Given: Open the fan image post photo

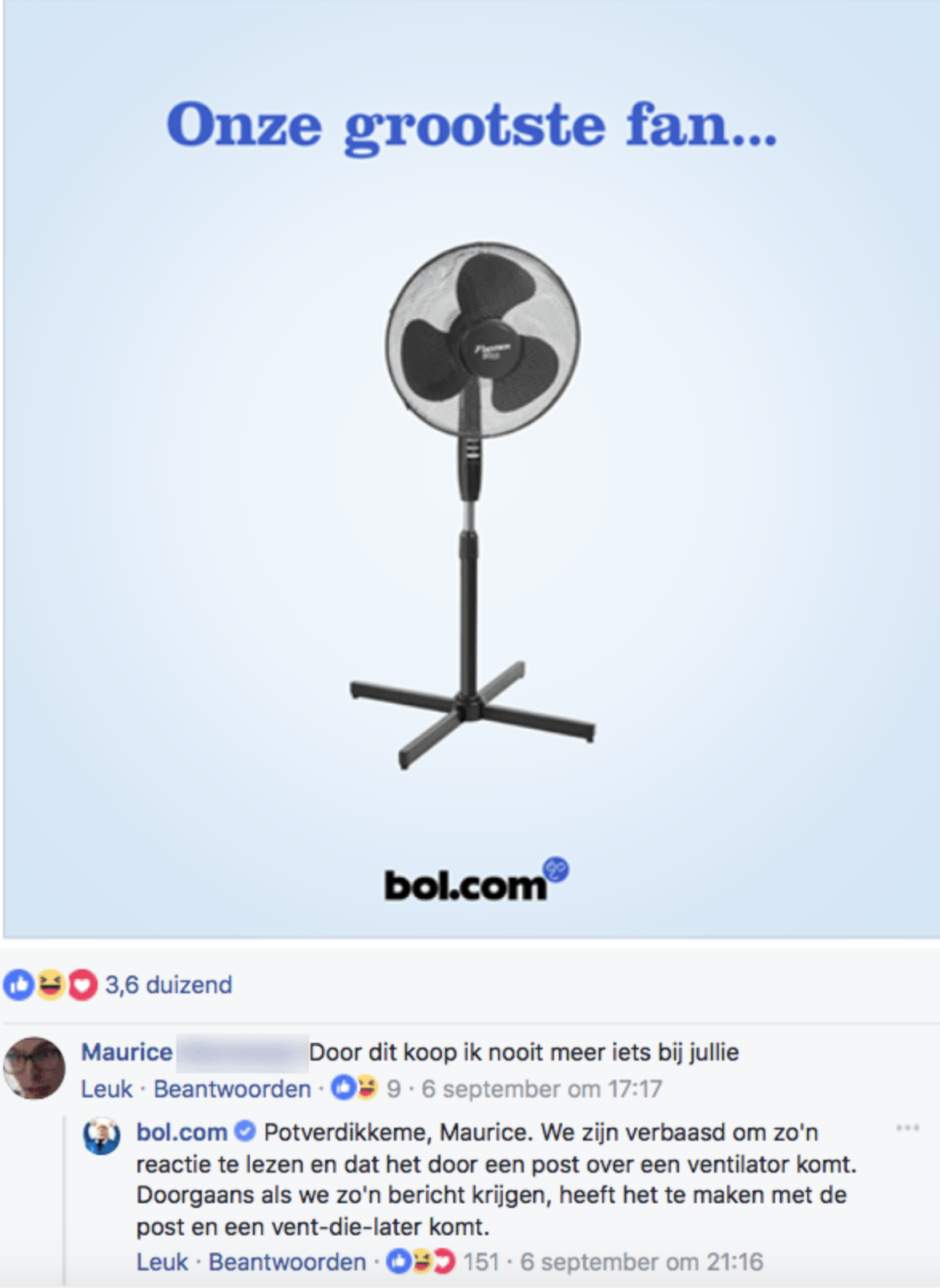Looking at the screenshot, I should (x=472, y=469).
